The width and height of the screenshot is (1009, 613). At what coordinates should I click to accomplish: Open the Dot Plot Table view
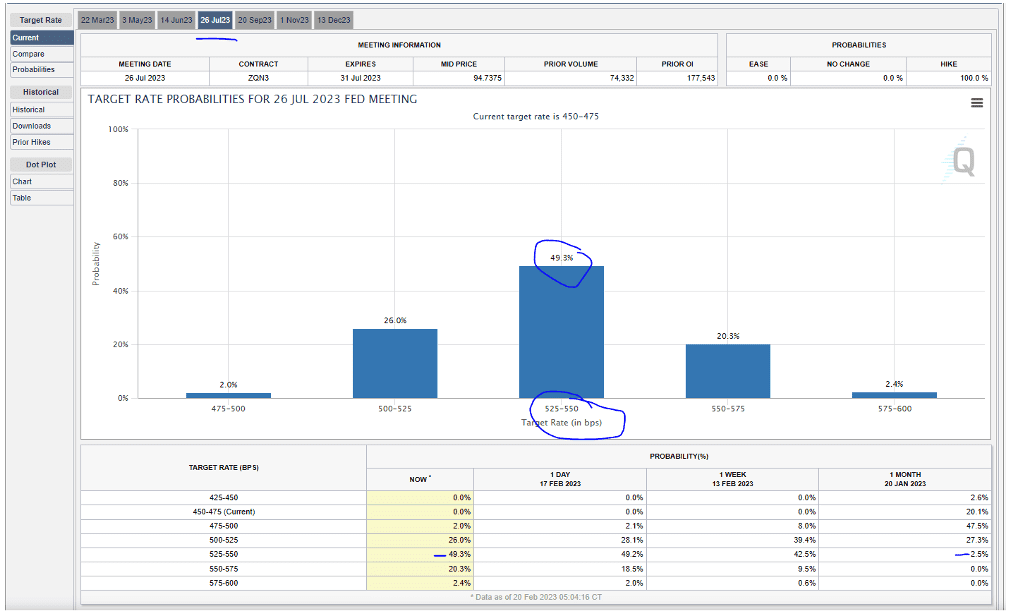[x=41, y=198]
